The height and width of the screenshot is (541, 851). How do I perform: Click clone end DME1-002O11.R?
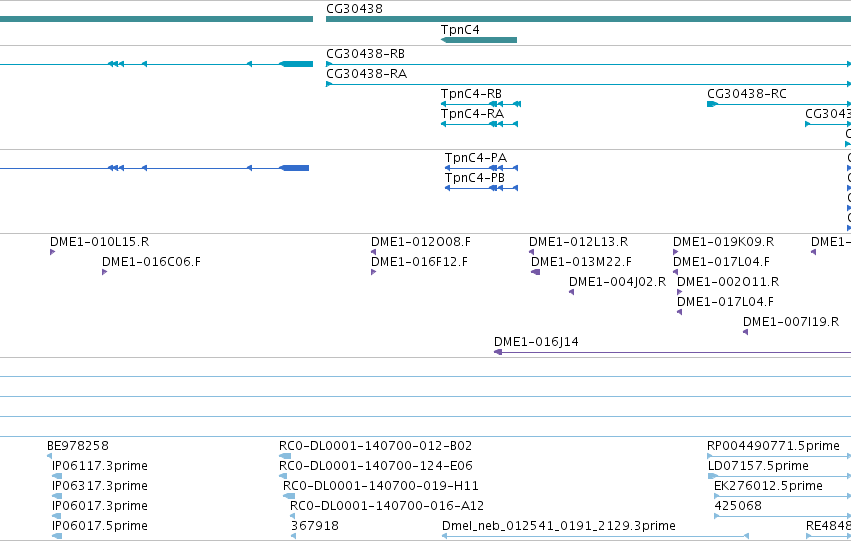[x=728, y=282]
